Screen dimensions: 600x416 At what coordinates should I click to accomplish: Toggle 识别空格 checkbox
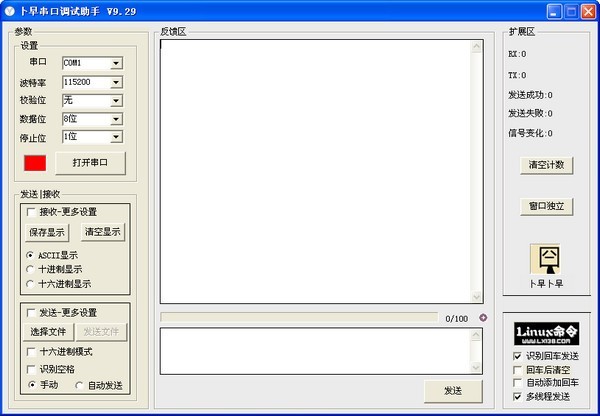click(31, 369)
